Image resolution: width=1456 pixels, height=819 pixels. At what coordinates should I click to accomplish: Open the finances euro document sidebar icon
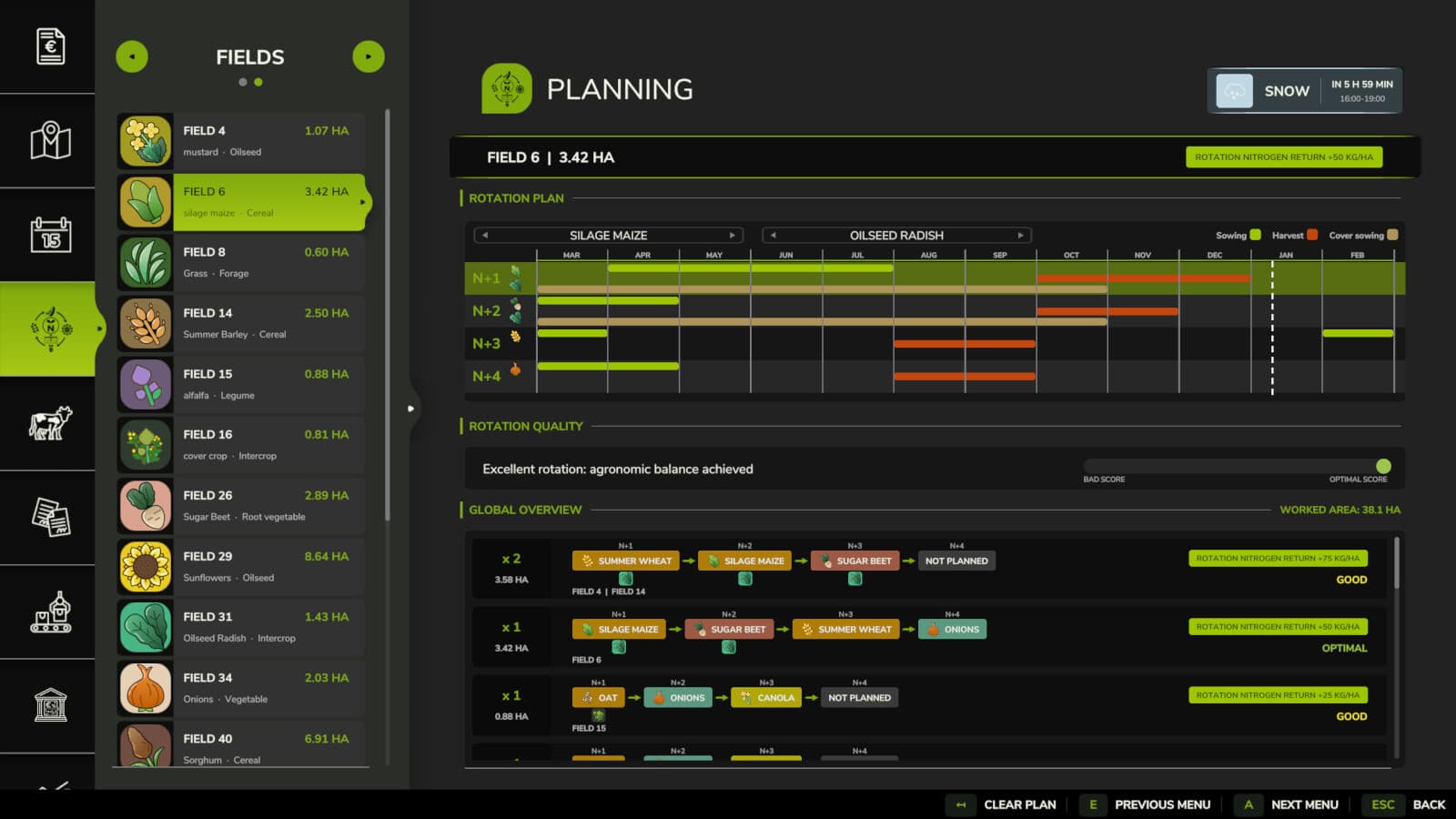(50, 46)
